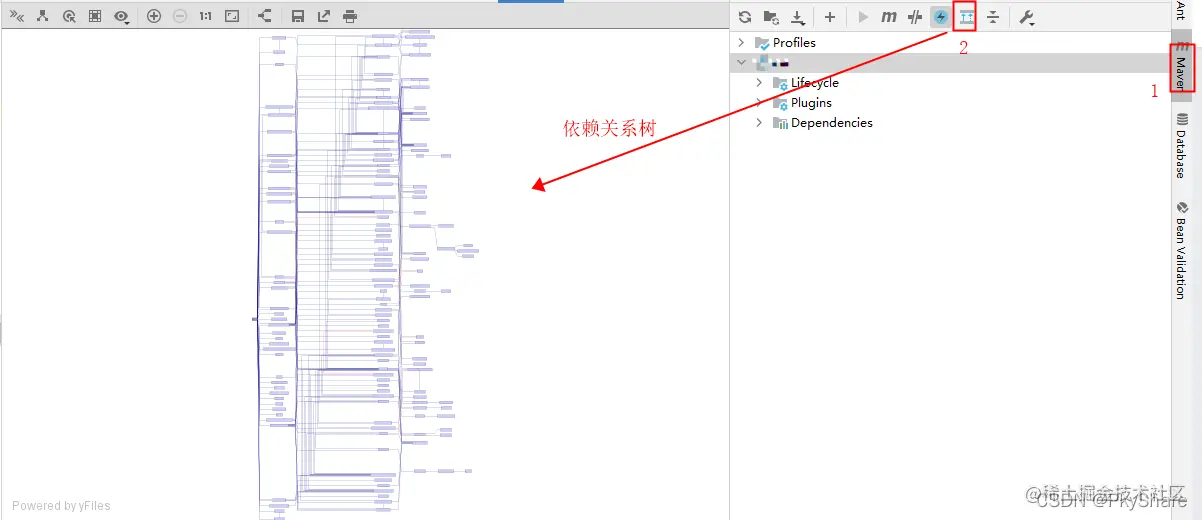Expand the Profiles node
The width and height of the screenshot is (1202, 520).
pyautogui.click(x=741, y=43)
